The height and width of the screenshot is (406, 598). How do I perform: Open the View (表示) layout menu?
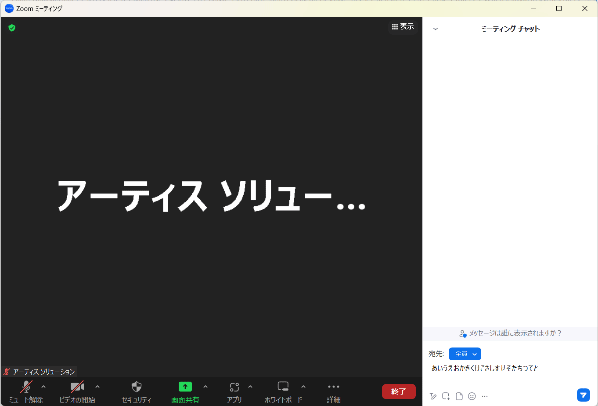[x=403, y=26]
